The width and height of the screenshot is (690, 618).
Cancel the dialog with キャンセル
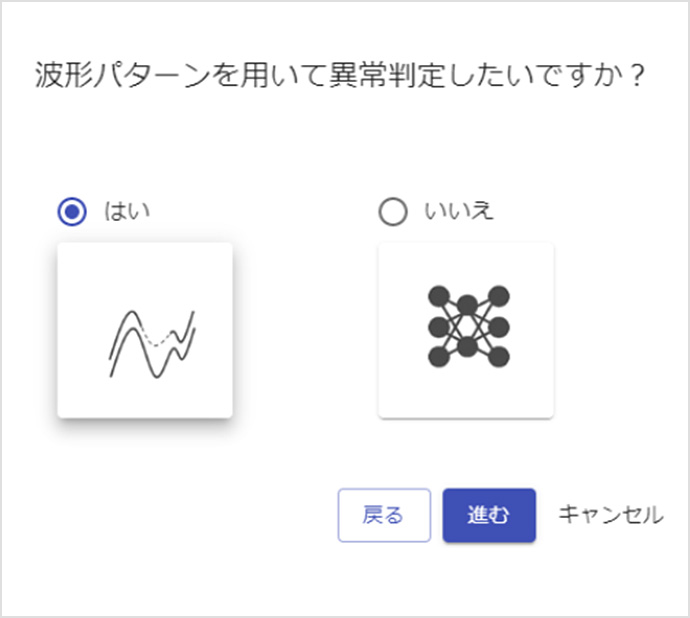point(609,515)
